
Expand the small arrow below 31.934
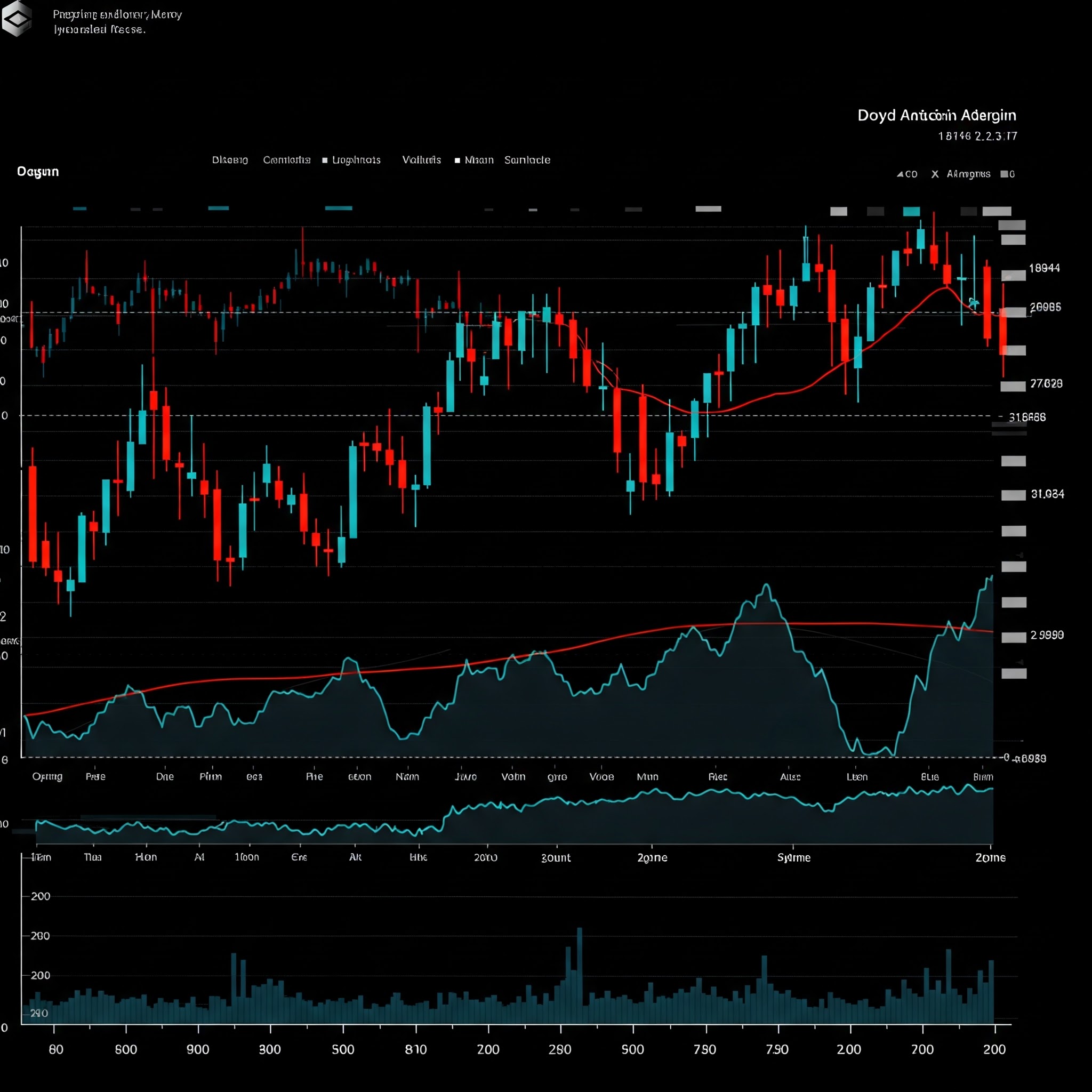point(1020,555)
